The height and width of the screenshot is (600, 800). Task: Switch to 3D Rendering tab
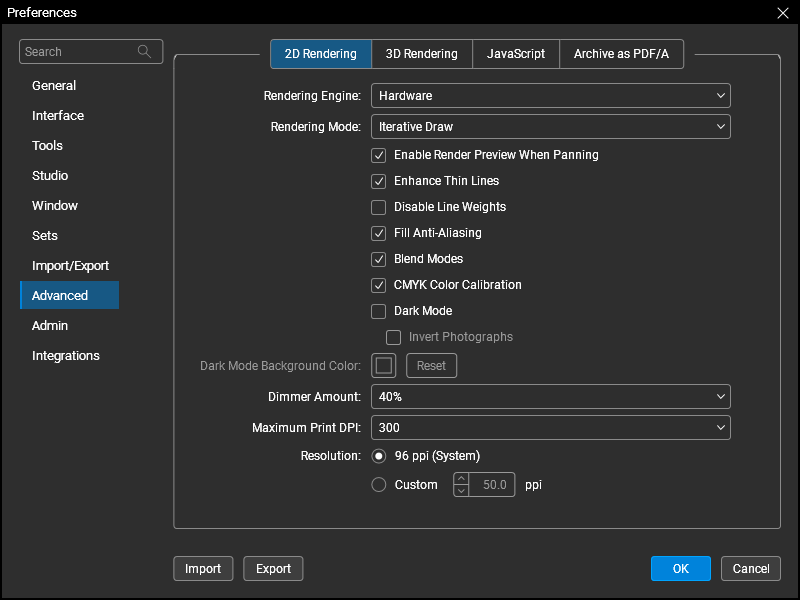pos(421,54)
